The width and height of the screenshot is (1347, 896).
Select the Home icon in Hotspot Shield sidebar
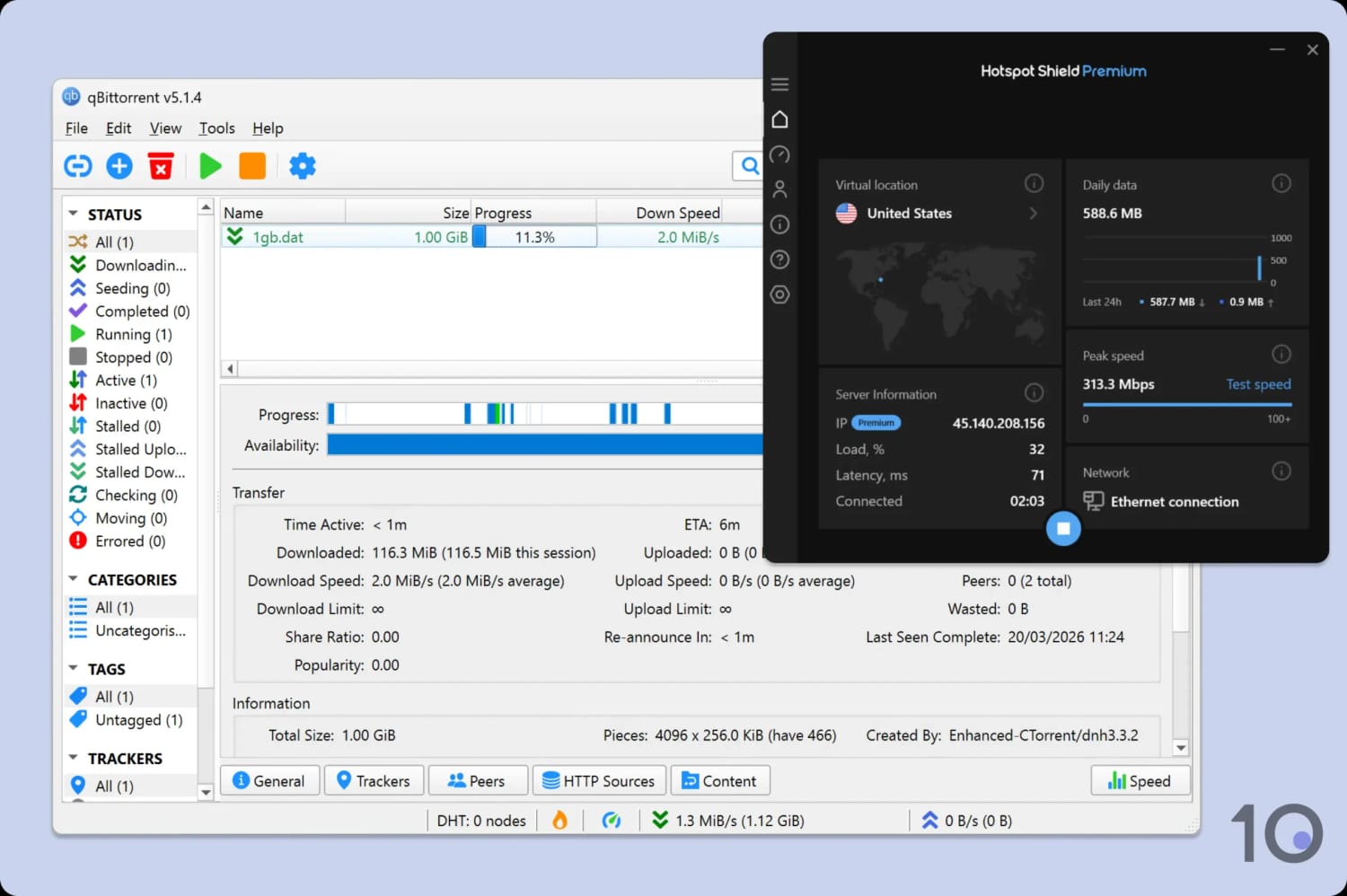tap(779, 119)
